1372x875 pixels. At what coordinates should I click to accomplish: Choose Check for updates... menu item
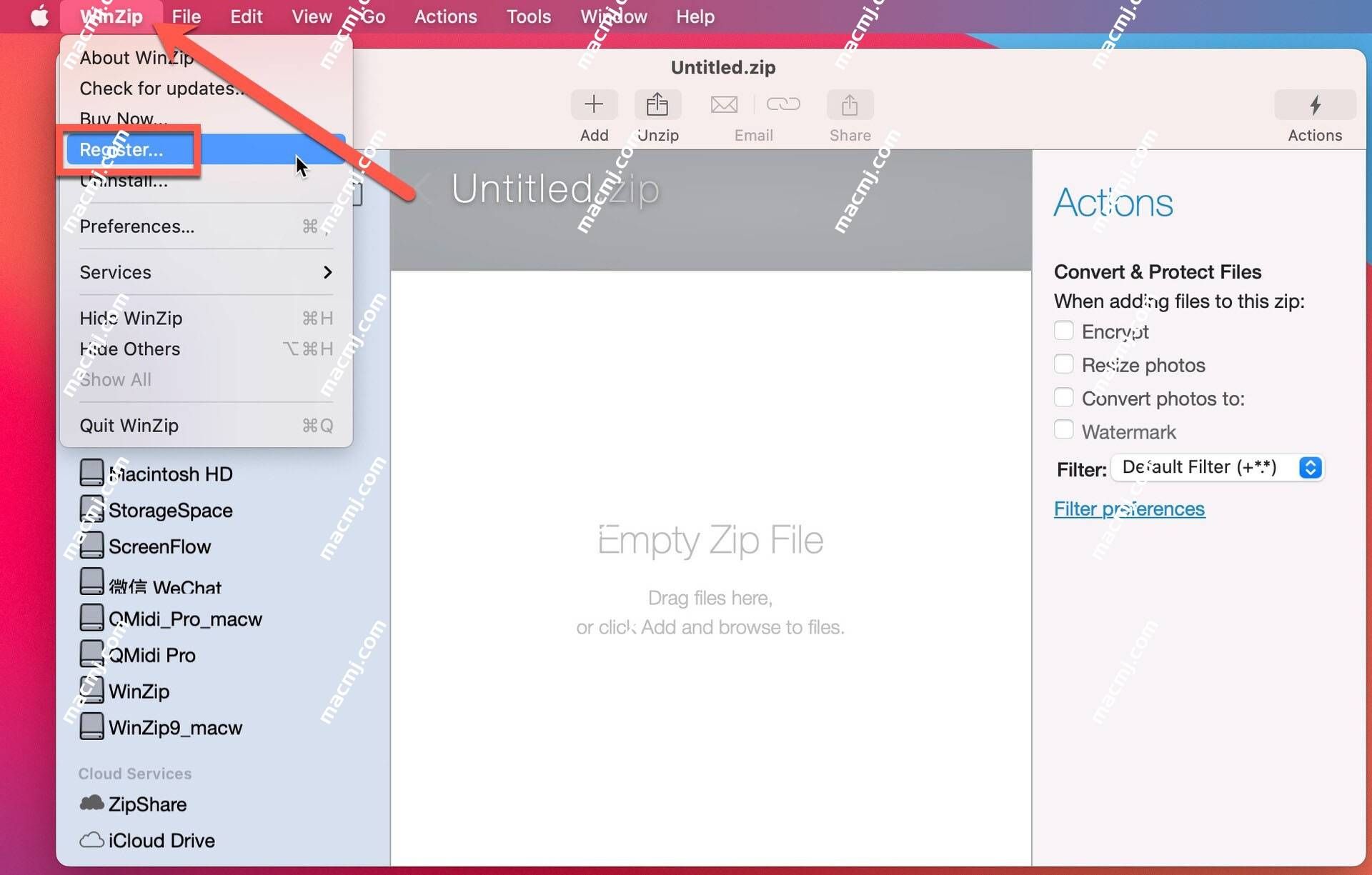click(x=207, y=89)
